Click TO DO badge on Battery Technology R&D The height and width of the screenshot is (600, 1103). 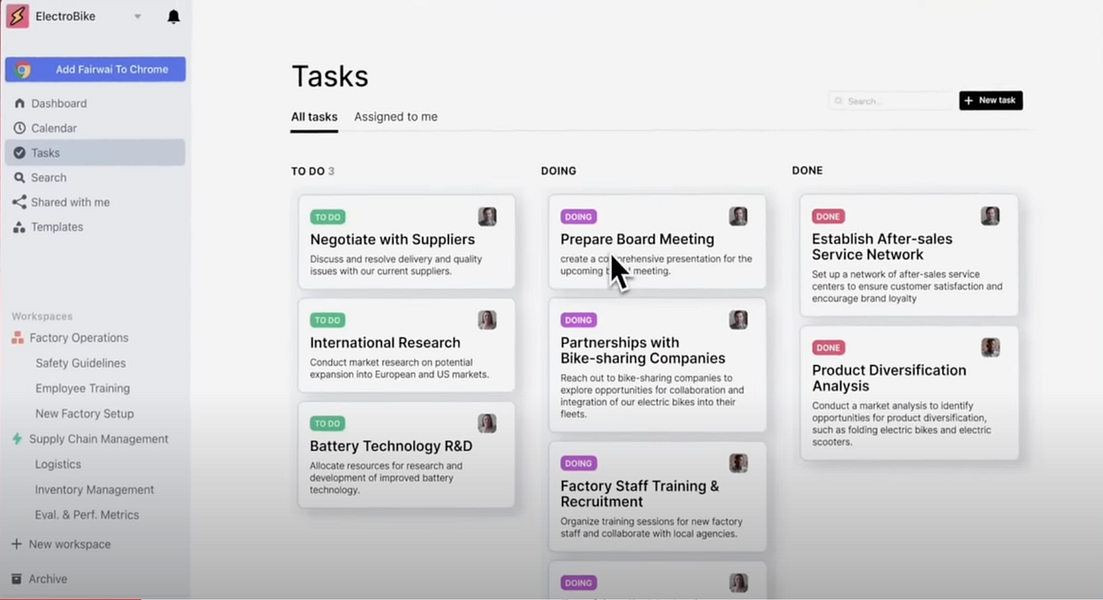(x=328, y=423)
